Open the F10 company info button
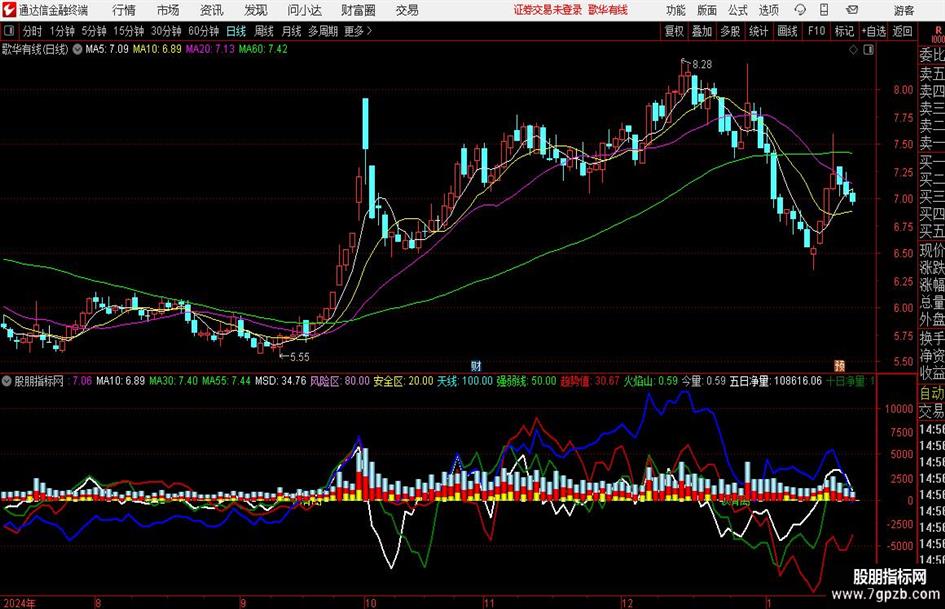 point(817,31)
